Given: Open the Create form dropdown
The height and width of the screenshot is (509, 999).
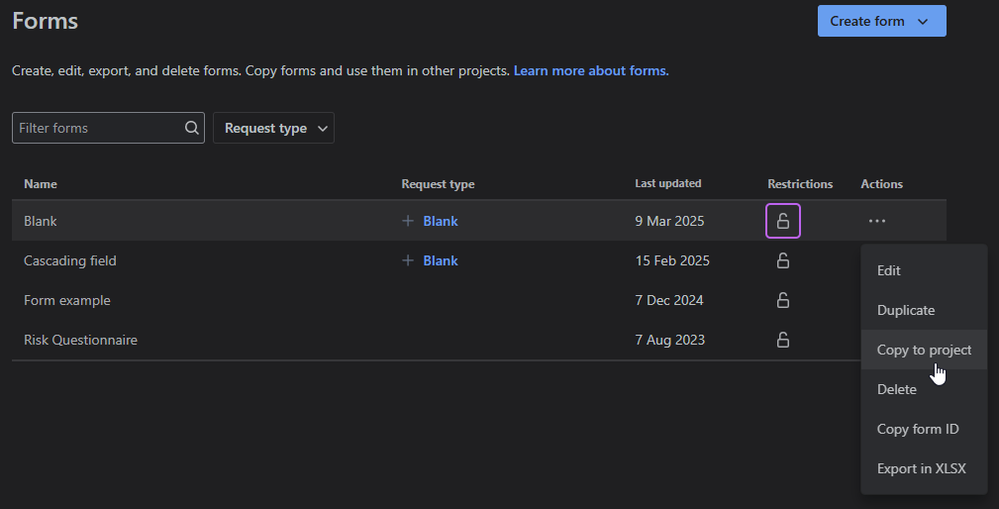Looking at the screenshot, I should 881,21.
